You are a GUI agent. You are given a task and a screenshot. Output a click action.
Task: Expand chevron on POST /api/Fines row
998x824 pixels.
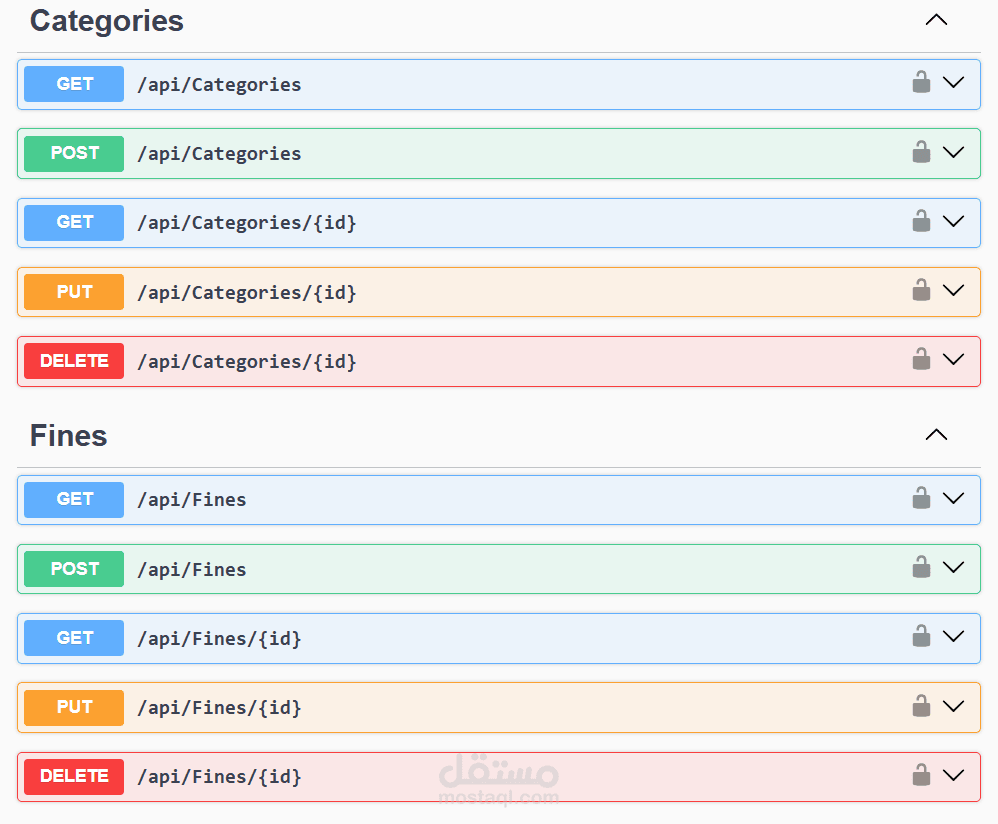954,567
